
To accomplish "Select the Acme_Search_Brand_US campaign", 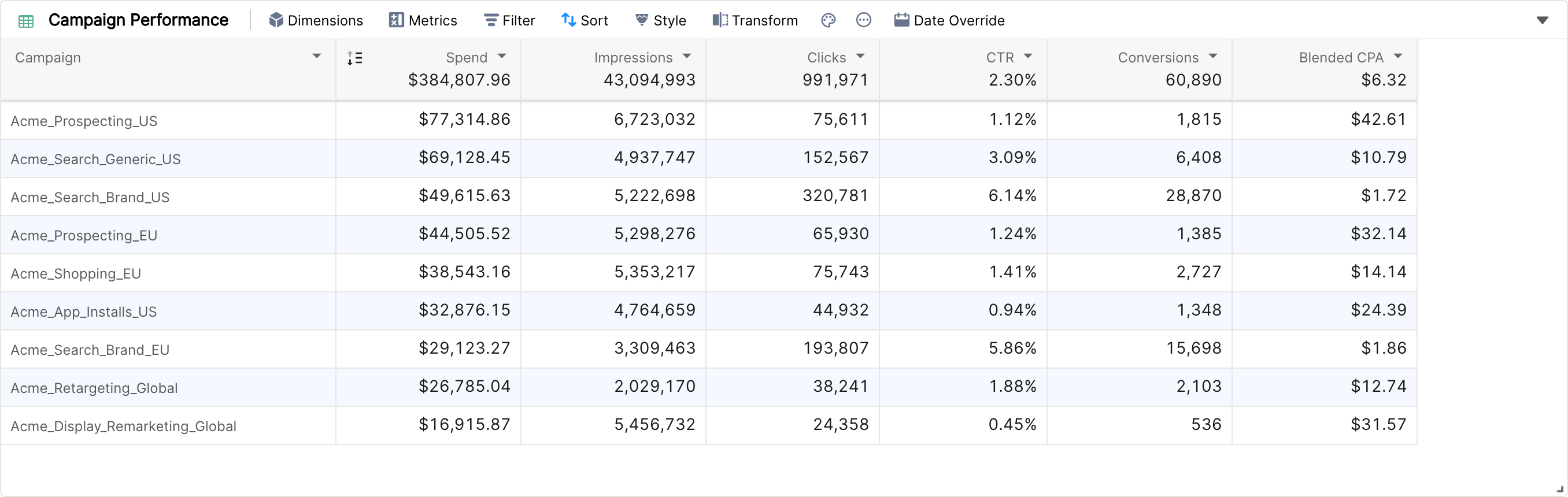I will (x=90, y=198).
